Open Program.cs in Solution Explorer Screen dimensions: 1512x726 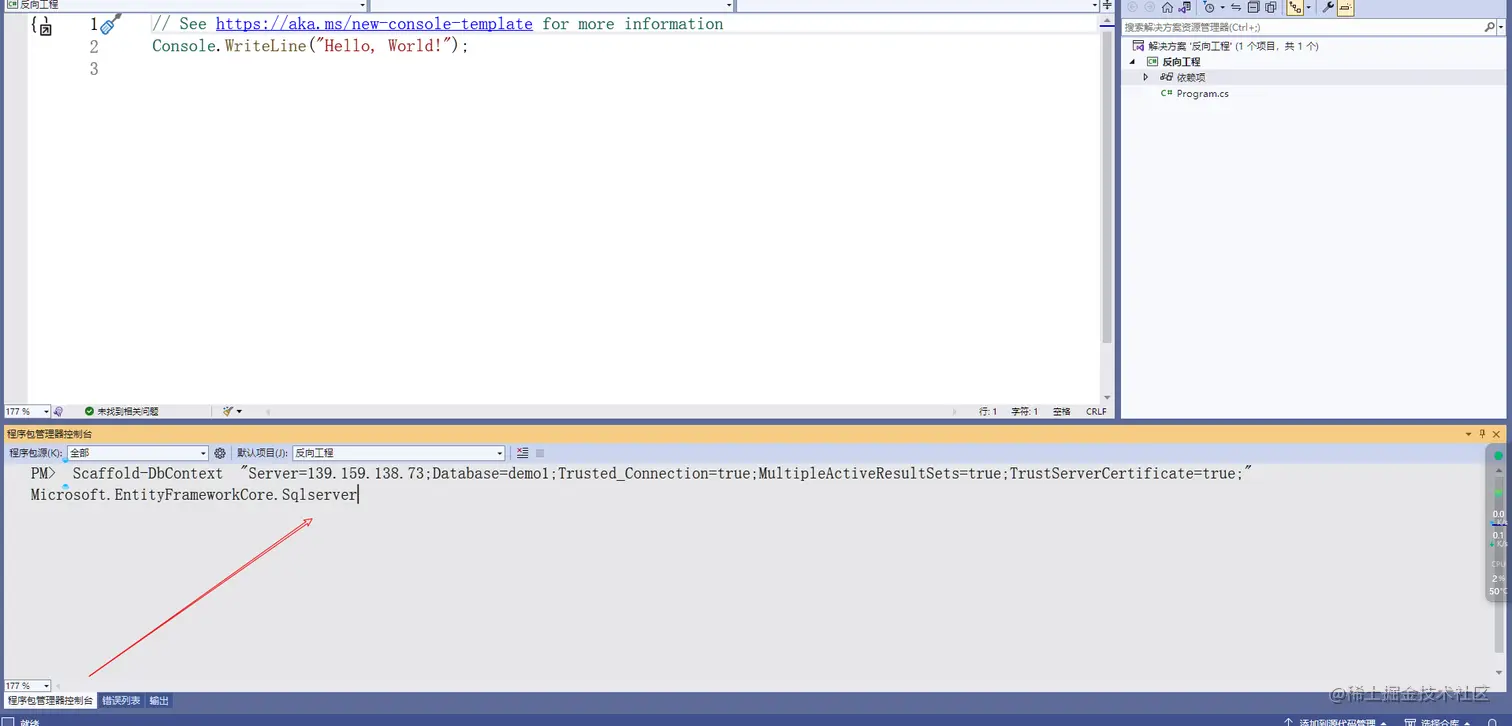point(1195,94)
